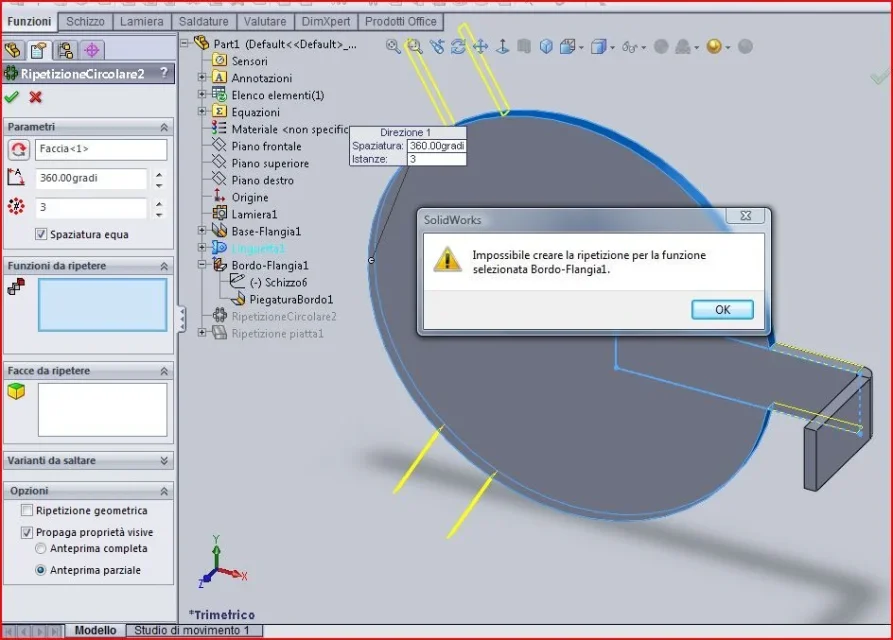893x640 pixels.
Task: Select Piano destro in the tree
Action: tap(263, 180)
